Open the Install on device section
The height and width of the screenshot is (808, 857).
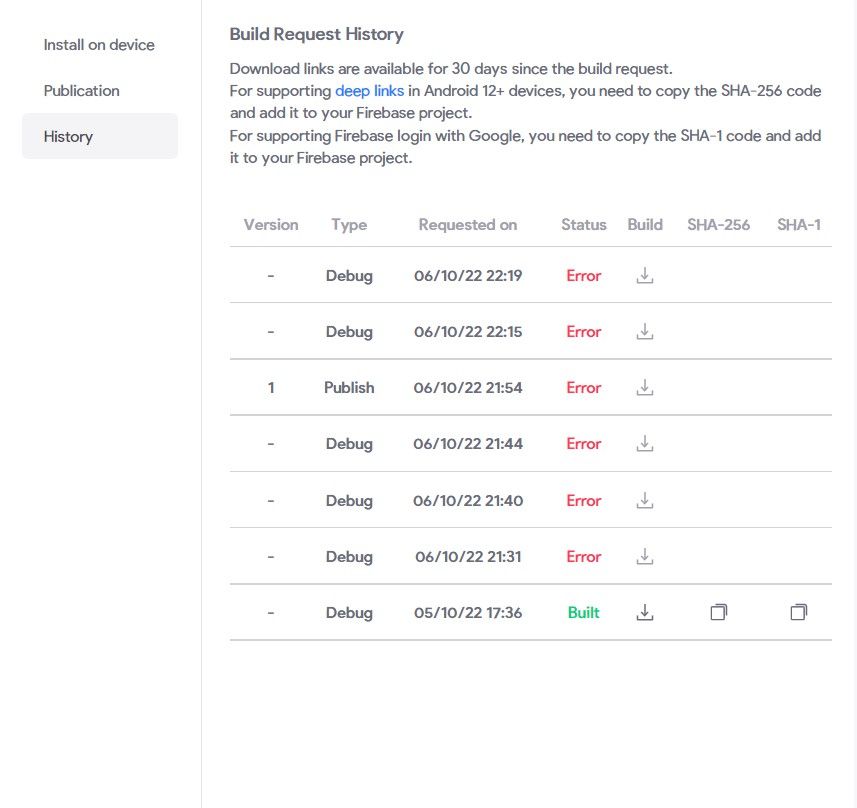(99, 45)
